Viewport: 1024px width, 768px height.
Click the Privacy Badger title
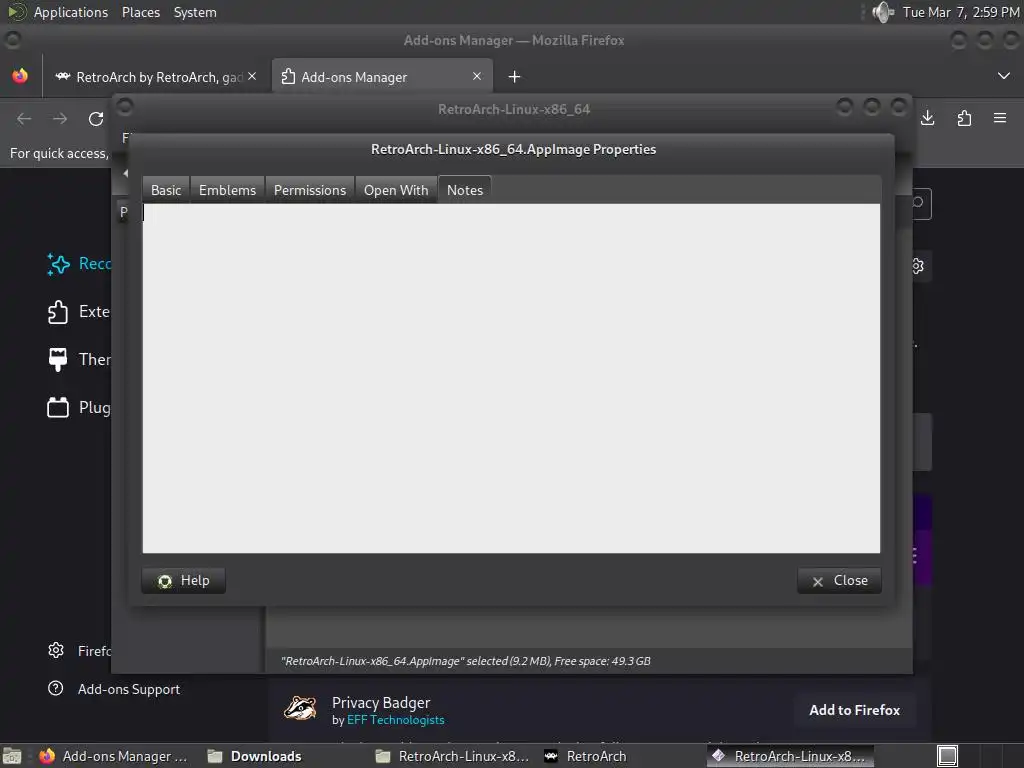click(381, 703)
